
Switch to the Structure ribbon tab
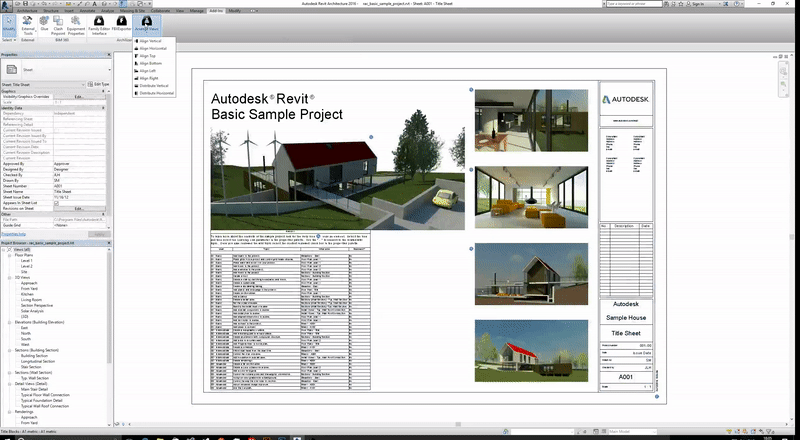click(51, 11)
